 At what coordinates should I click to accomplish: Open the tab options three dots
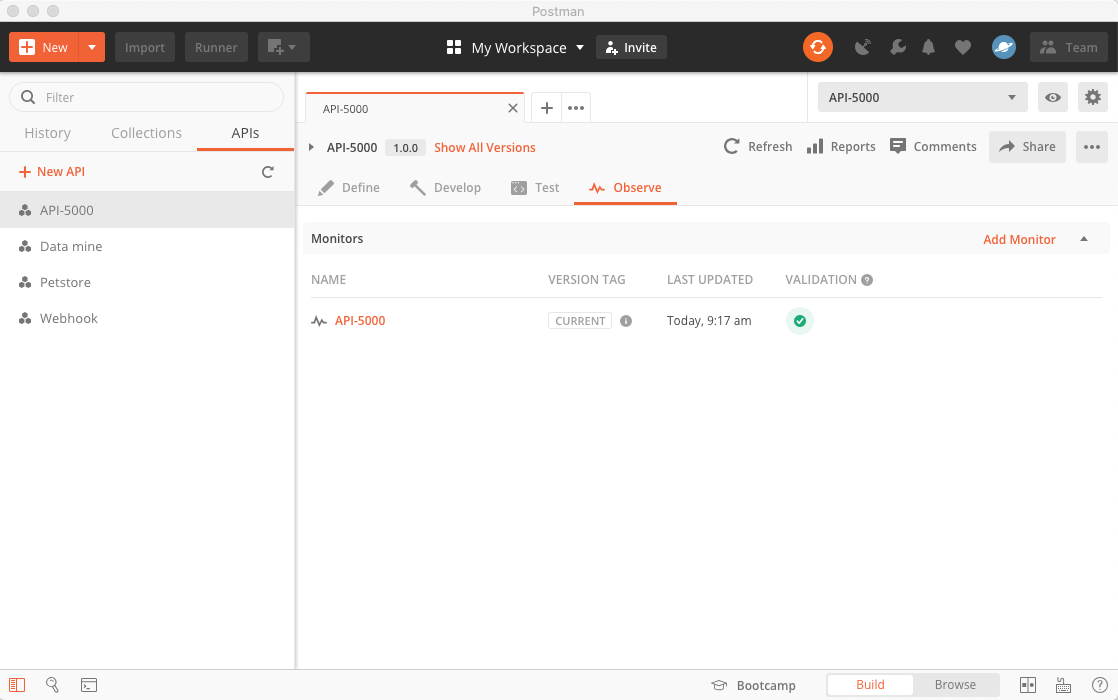click(576, 108)
